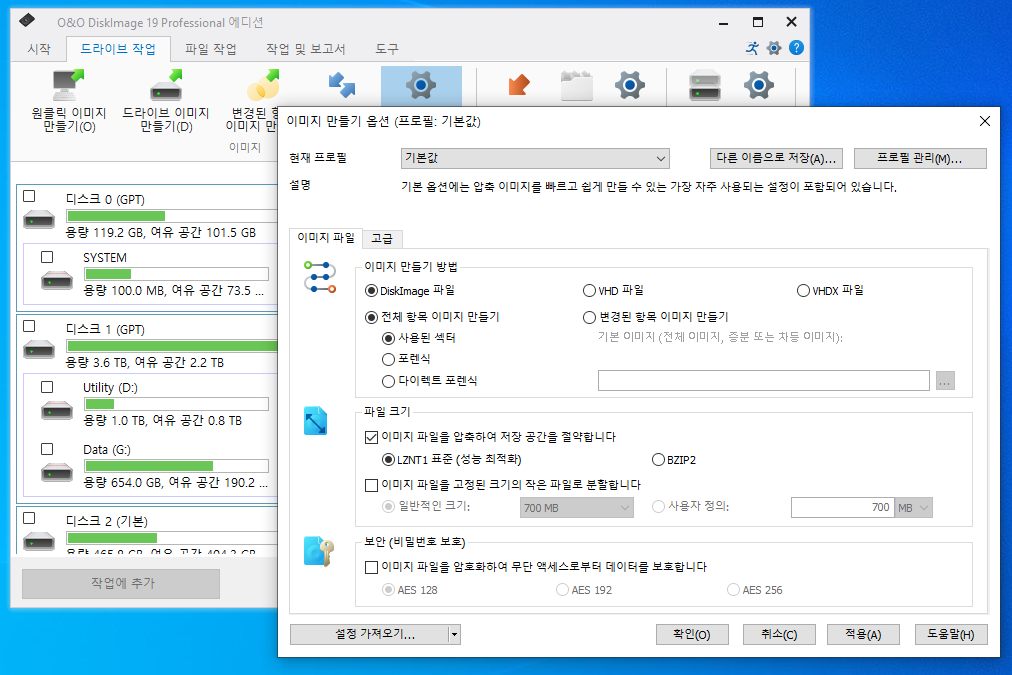Select the 포렌식 radio button
The width and height of the screenshot is (1012, 675).
coord(389,359)
